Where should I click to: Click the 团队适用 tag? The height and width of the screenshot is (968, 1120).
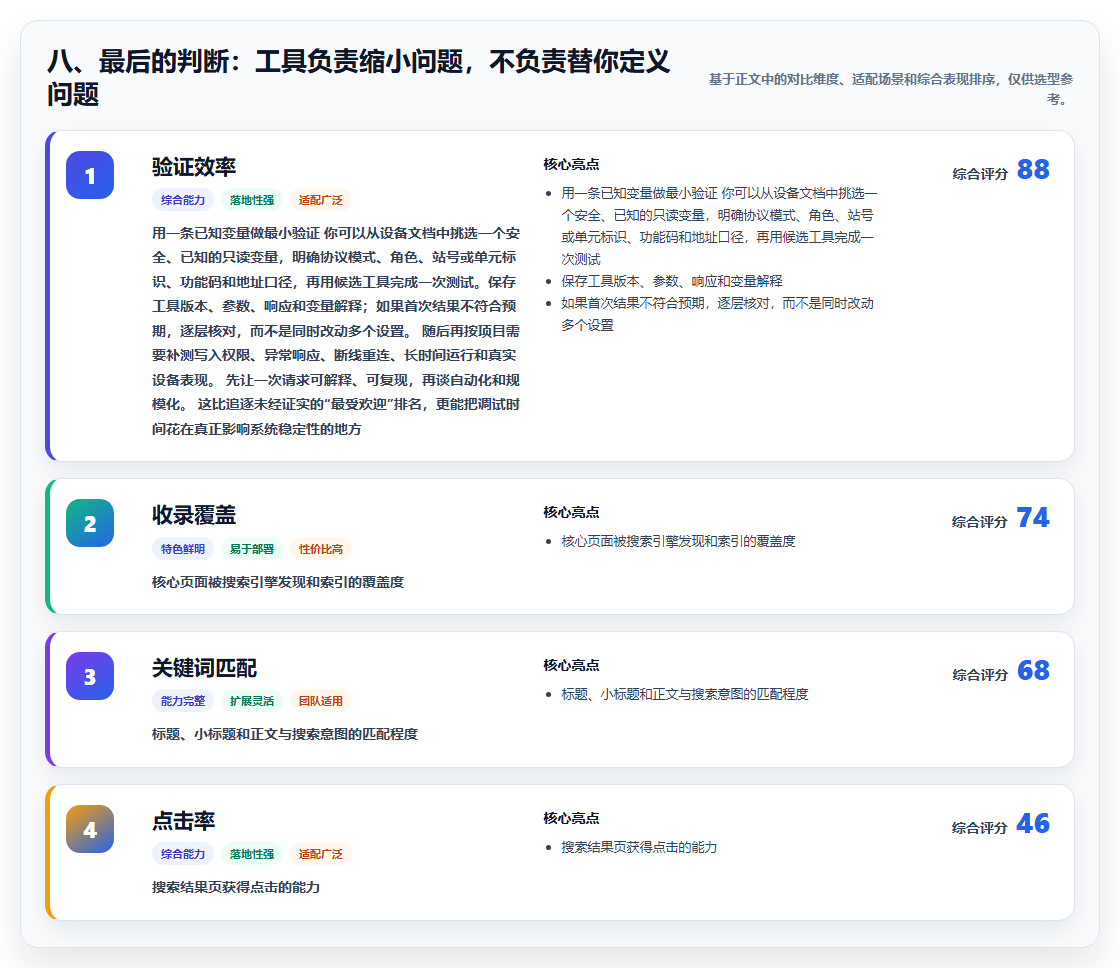tap(321, 701)
